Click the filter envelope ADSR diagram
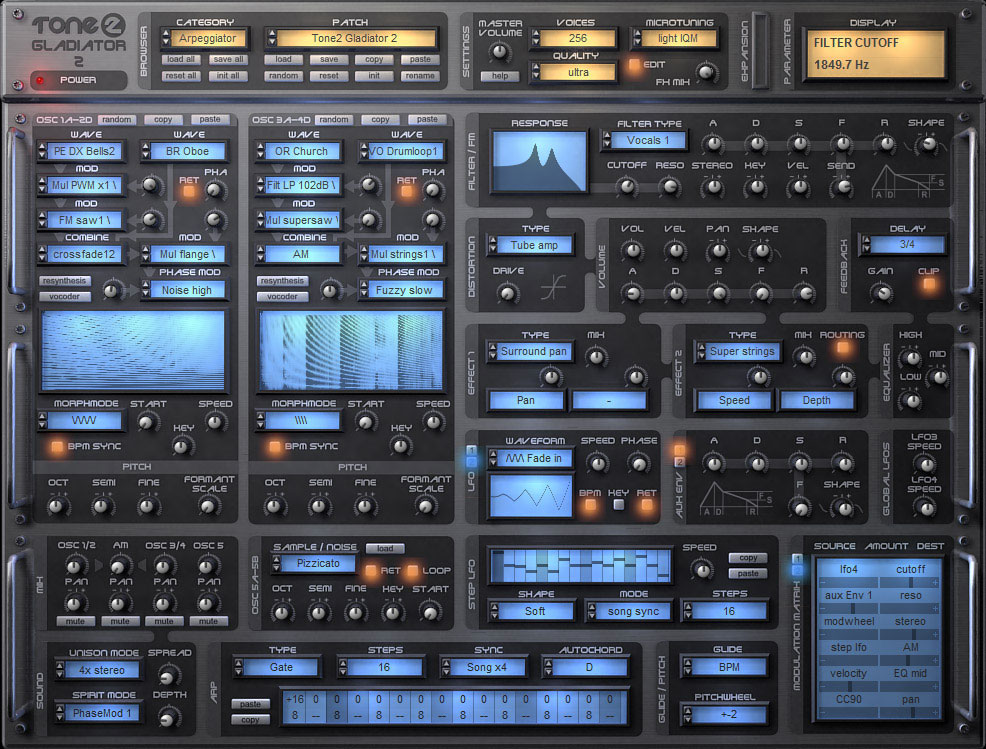Viewport: 986px width, 749px height. click(907, 182)
